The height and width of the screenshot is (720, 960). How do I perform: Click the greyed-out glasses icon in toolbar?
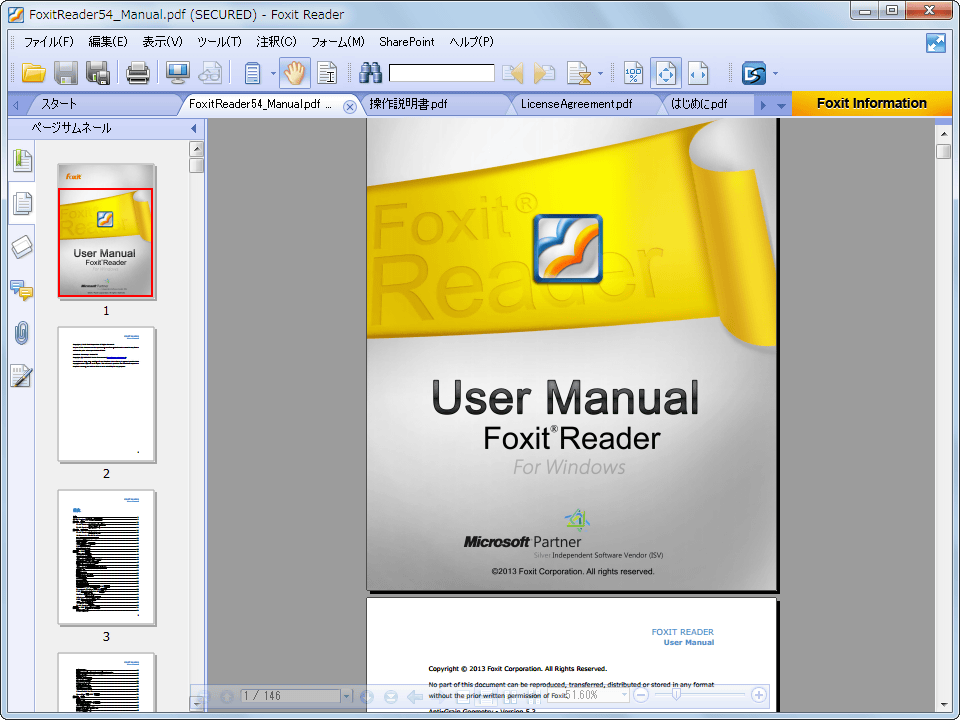pos(210,73)
